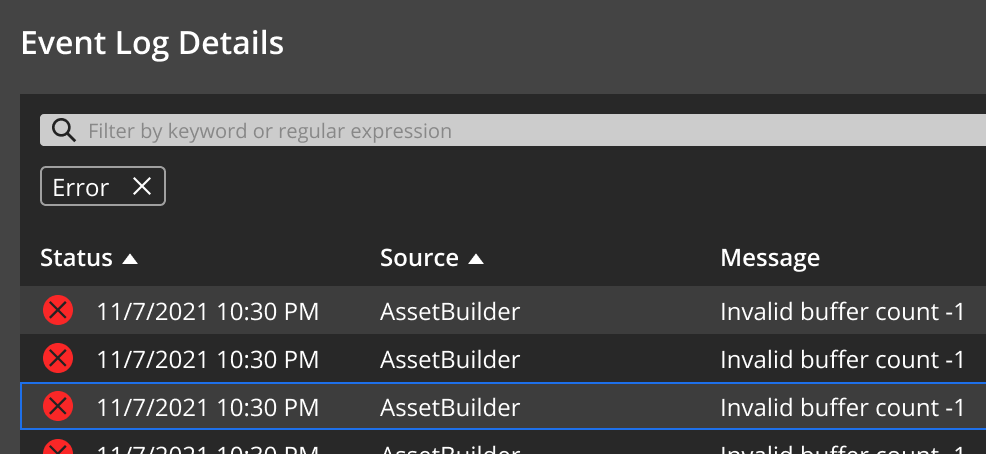Click the Status column header
The height and width of the screenshot is (454, 986).
click(76, 258)
